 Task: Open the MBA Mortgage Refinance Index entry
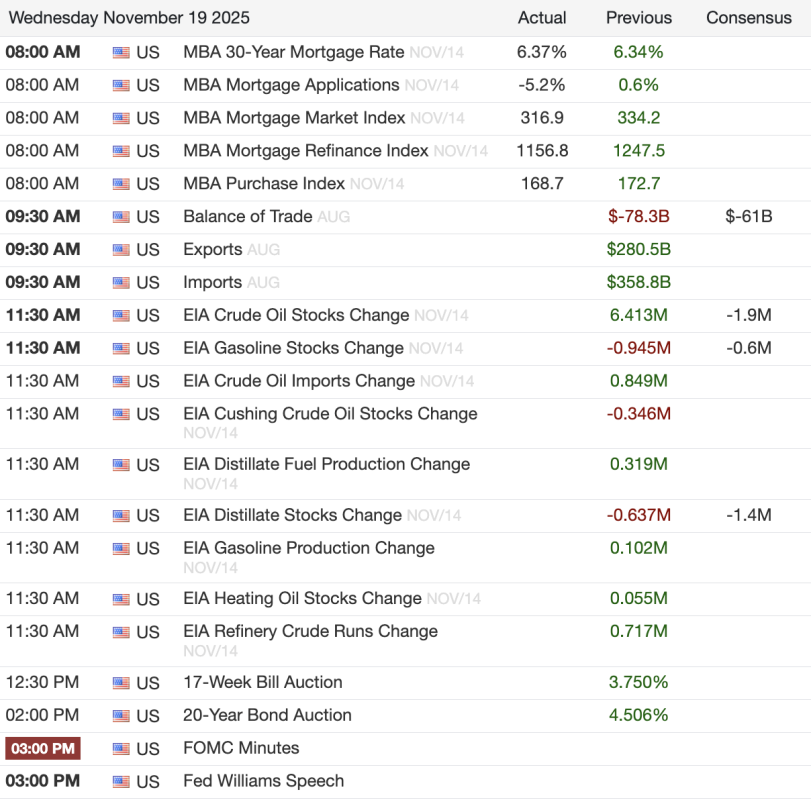tap(305, 151)
